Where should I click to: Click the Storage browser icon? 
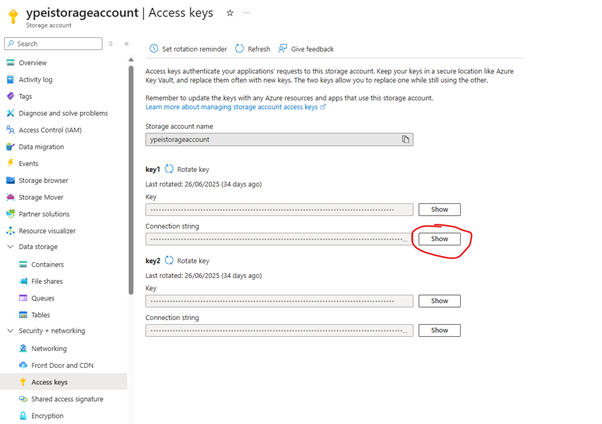[x=10, y=180]
